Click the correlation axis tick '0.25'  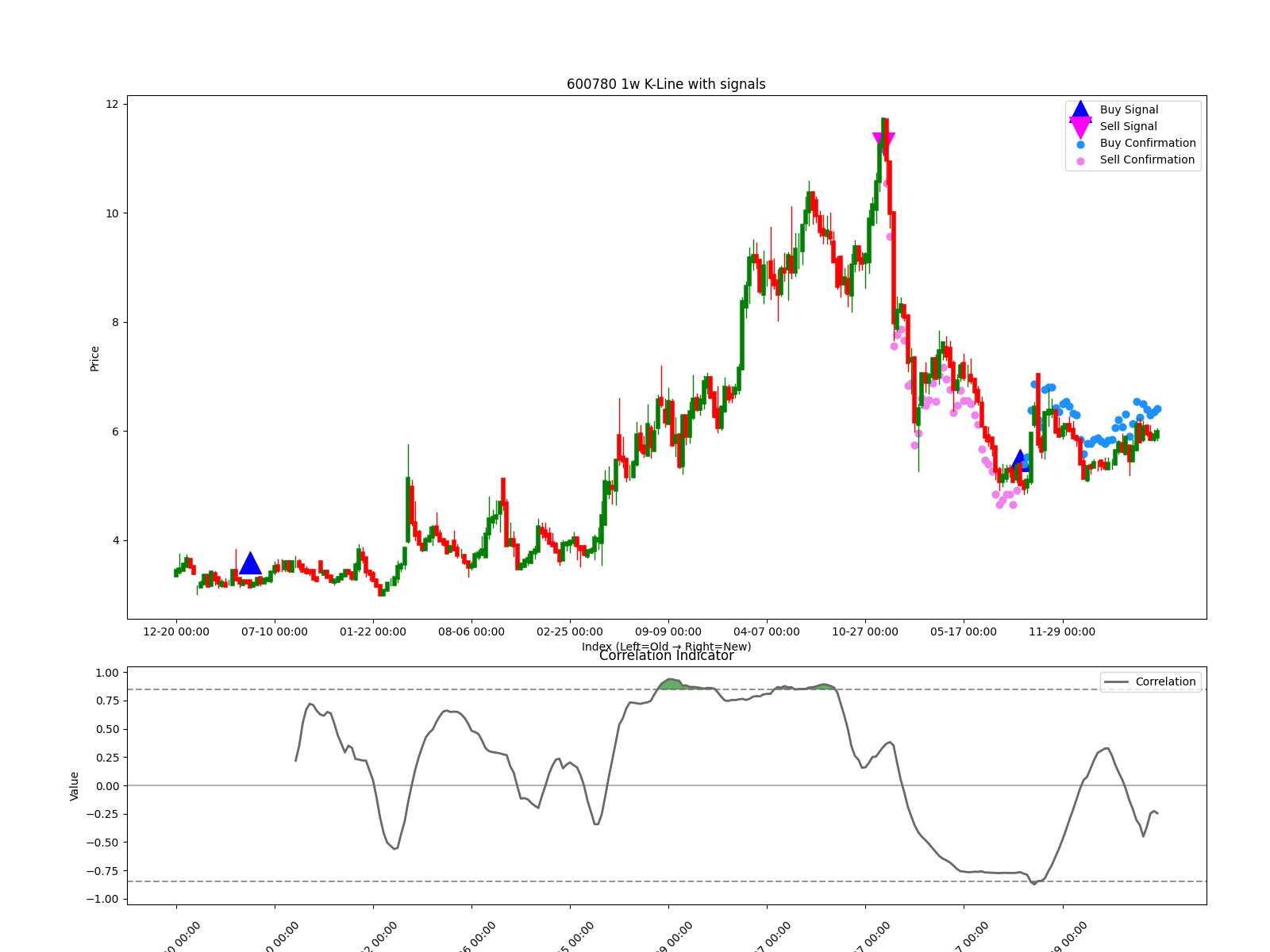coord(107,758)
